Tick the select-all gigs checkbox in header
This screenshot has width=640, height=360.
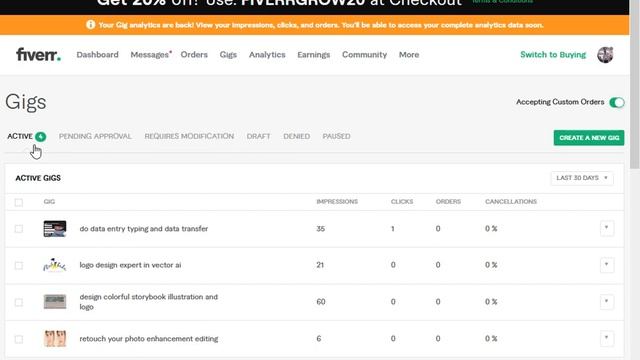tap(19, 202)
